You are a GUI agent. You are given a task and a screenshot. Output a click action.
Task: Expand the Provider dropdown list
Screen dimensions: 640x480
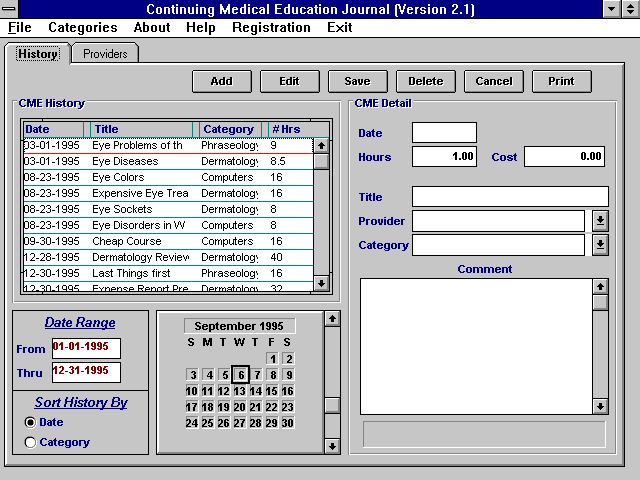(x=600, y=221)
